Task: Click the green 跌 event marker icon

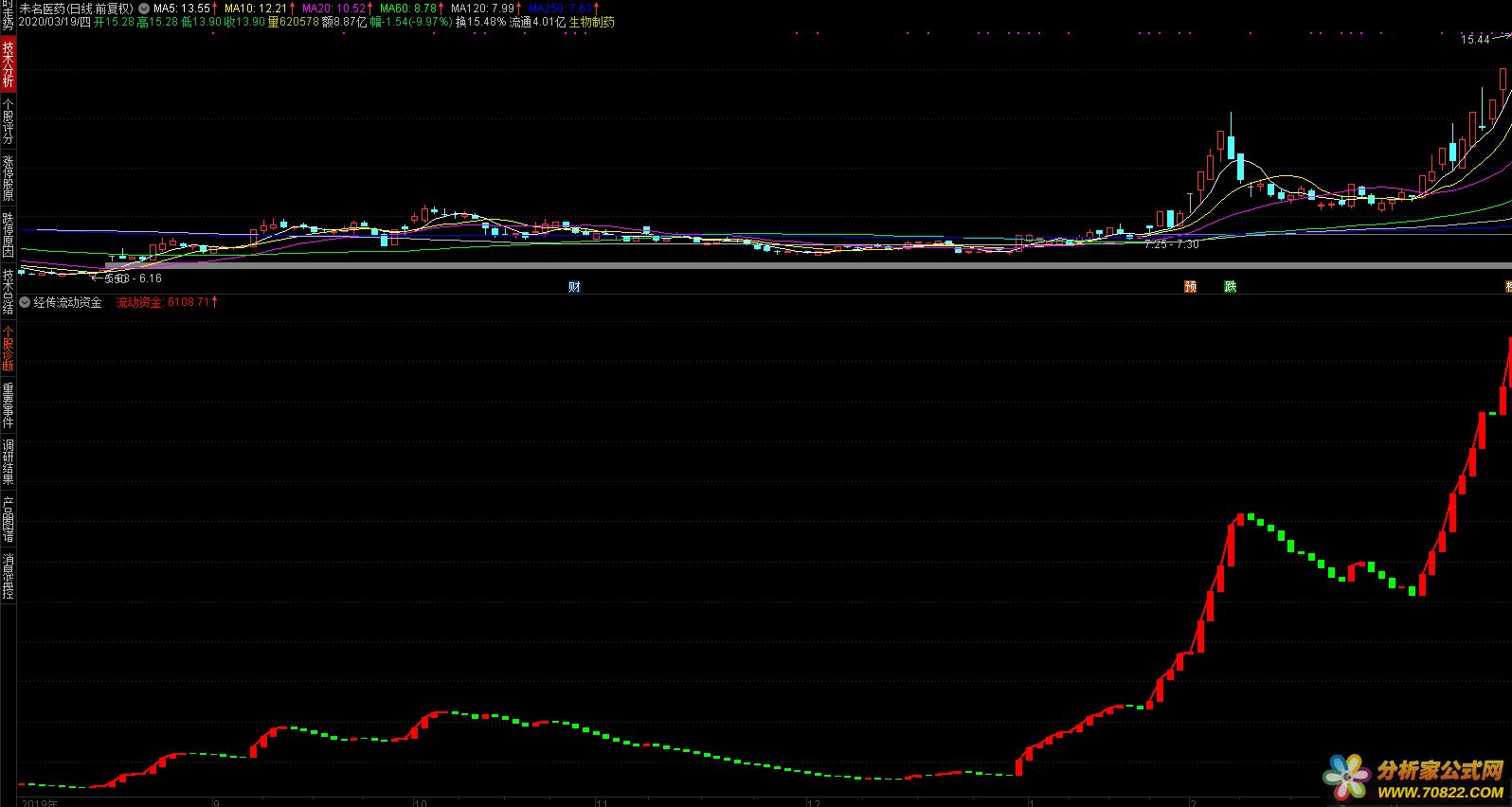Action: pyautogui.click(x=1230, y=287)
